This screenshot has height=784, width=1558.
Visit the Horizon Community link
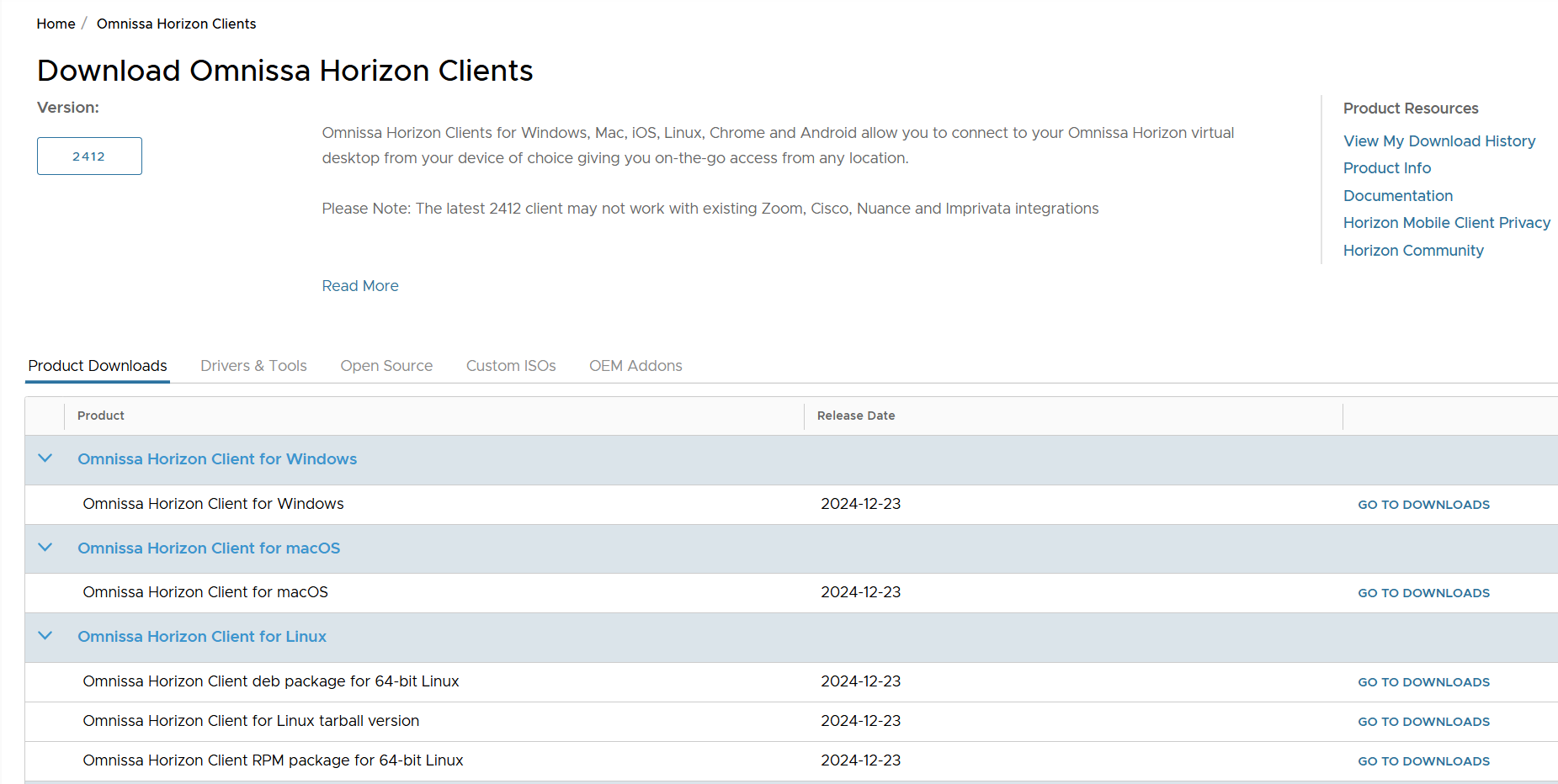click(1413, 251)
